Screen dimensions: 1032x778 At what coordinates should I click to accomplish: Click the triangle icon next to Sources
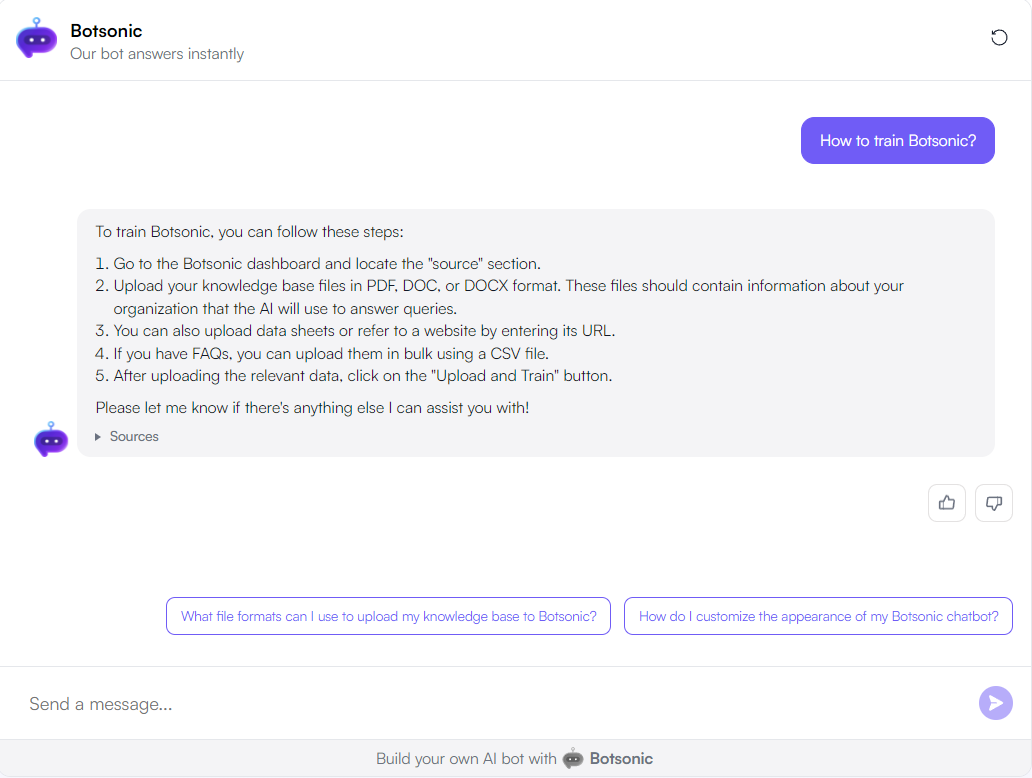pos(97,436)
